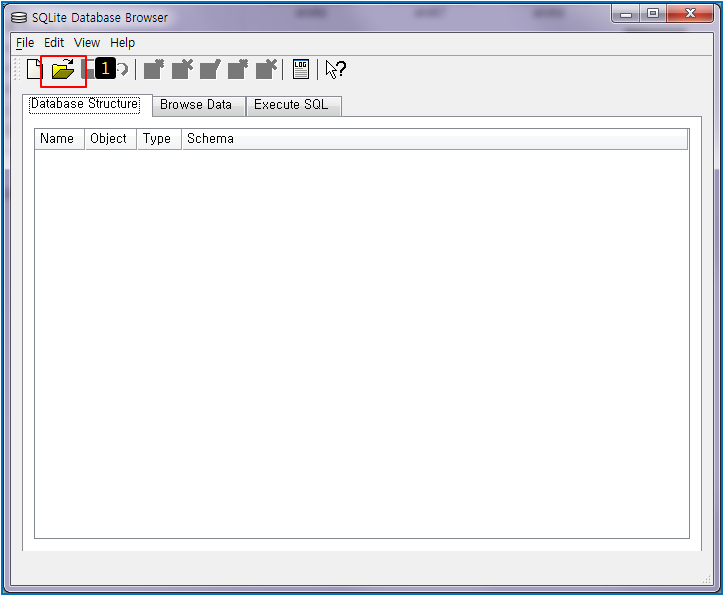Open the File menu

pyautogui.click(x=25, y=43)
